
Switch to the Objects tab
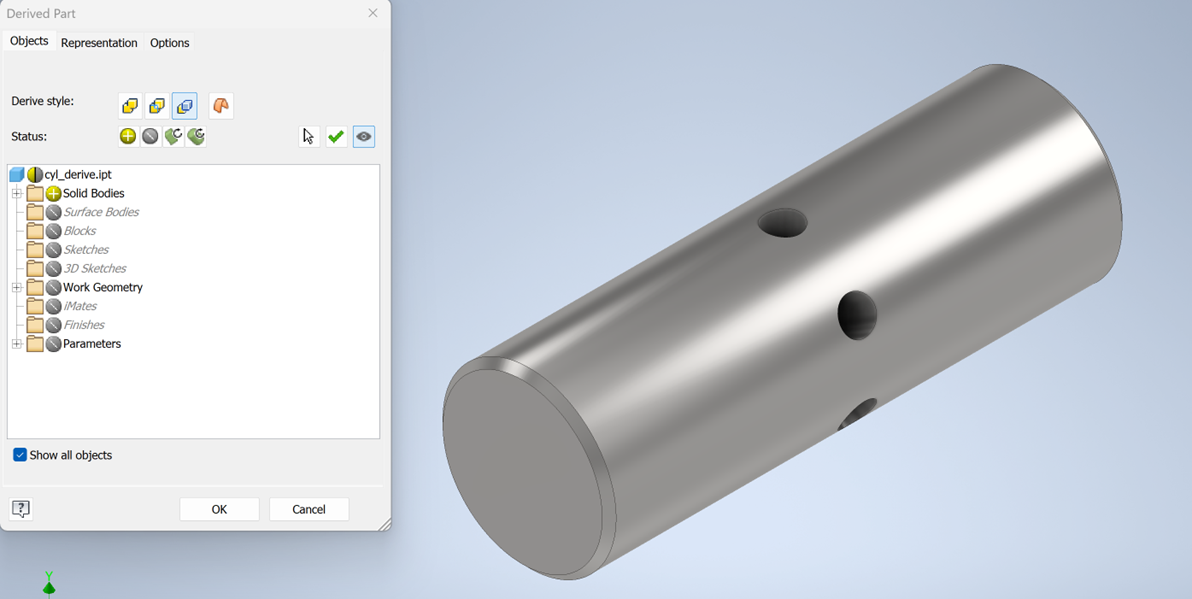point(29,41)
